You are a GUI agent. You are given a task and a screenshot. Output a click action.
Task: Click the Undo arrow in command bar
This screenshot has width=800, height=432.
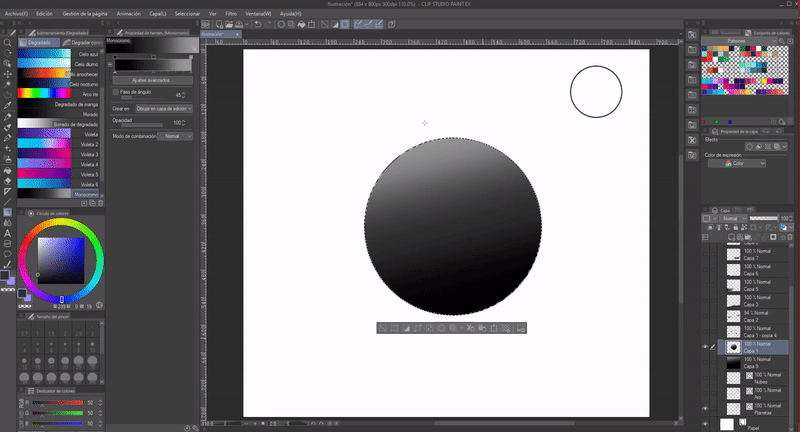tap(258, 23)
